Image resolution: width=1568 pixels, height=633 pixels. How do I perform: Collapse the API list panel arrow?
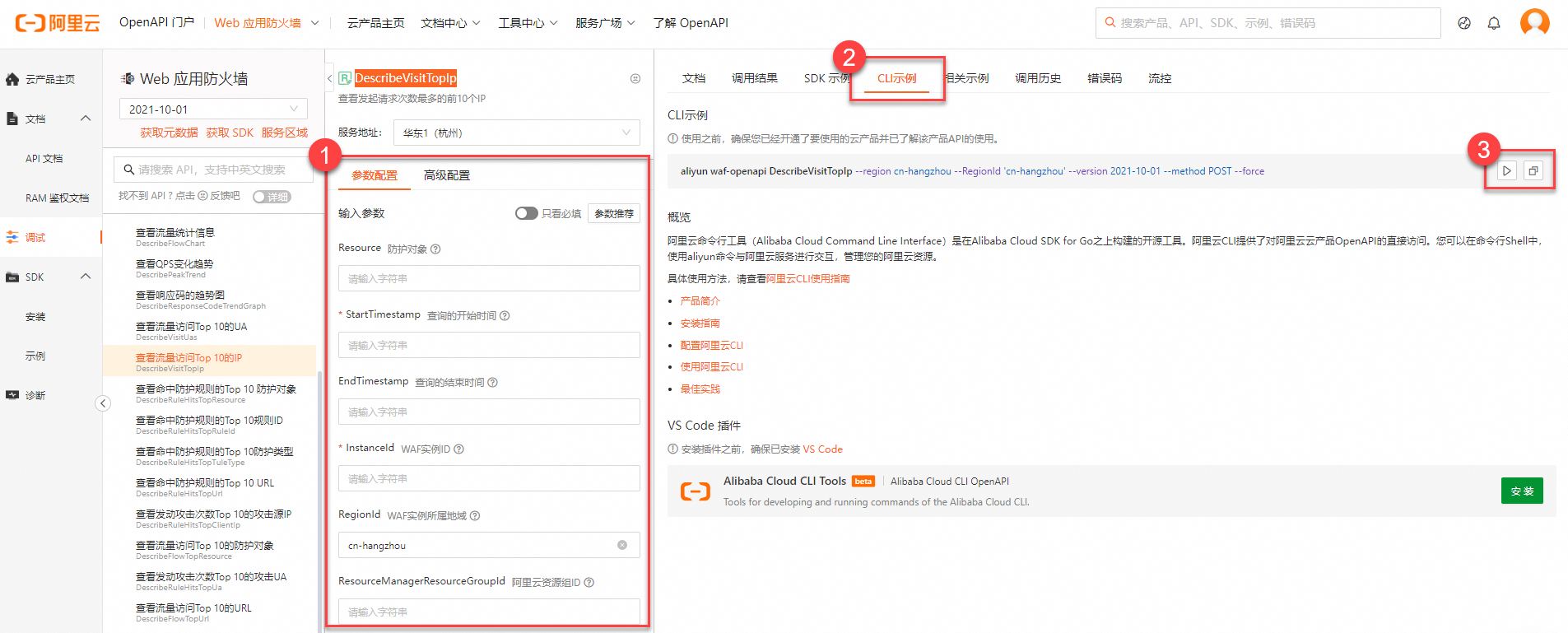click(x=330, y=78)
